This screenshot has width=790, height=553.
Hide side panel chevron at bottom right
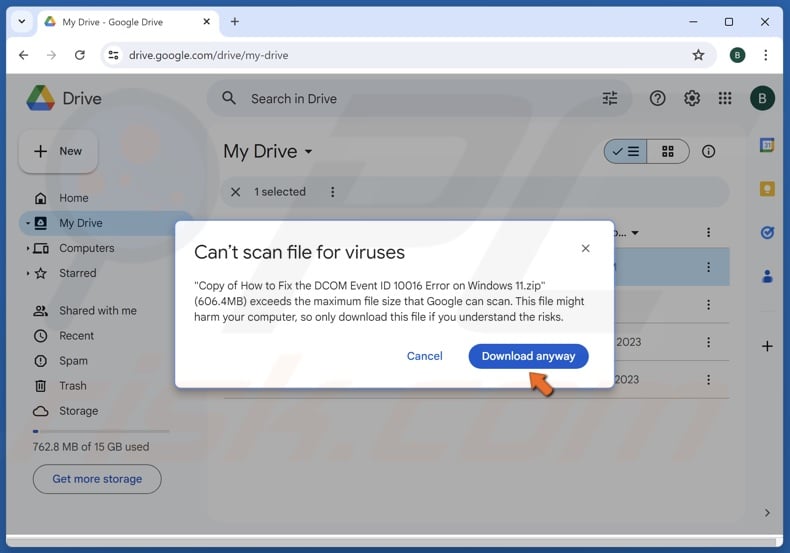(767, 513)
